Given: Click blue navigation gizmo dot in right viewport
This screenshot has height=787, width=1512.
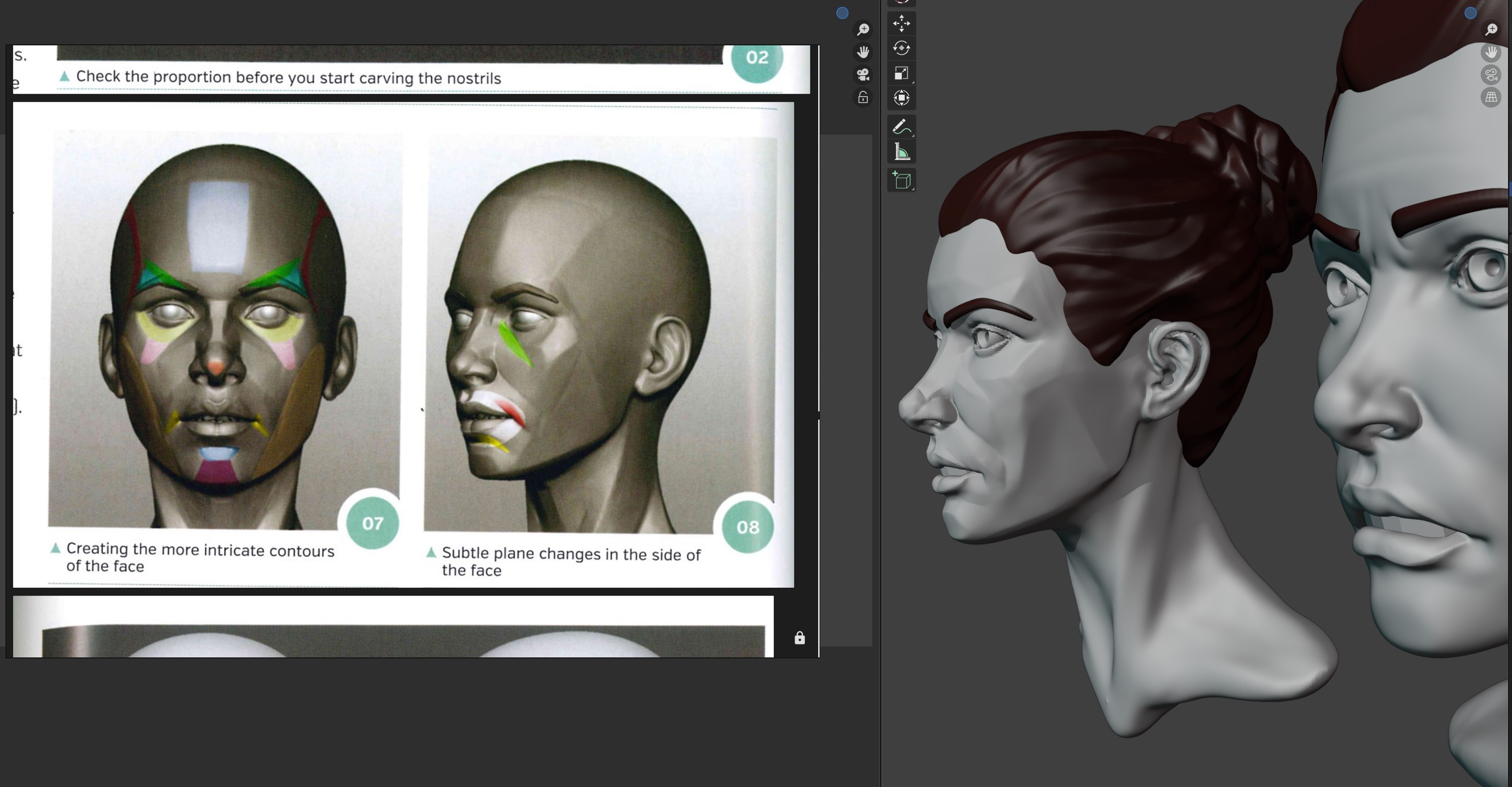Looking at the screenshot, I should click(x=1470, y=13).
